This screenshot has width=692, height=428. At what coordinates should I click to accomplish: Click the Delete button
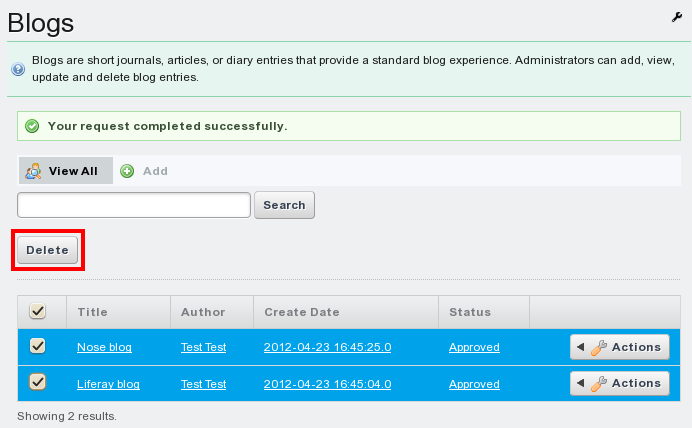click(x=48, y=250)
